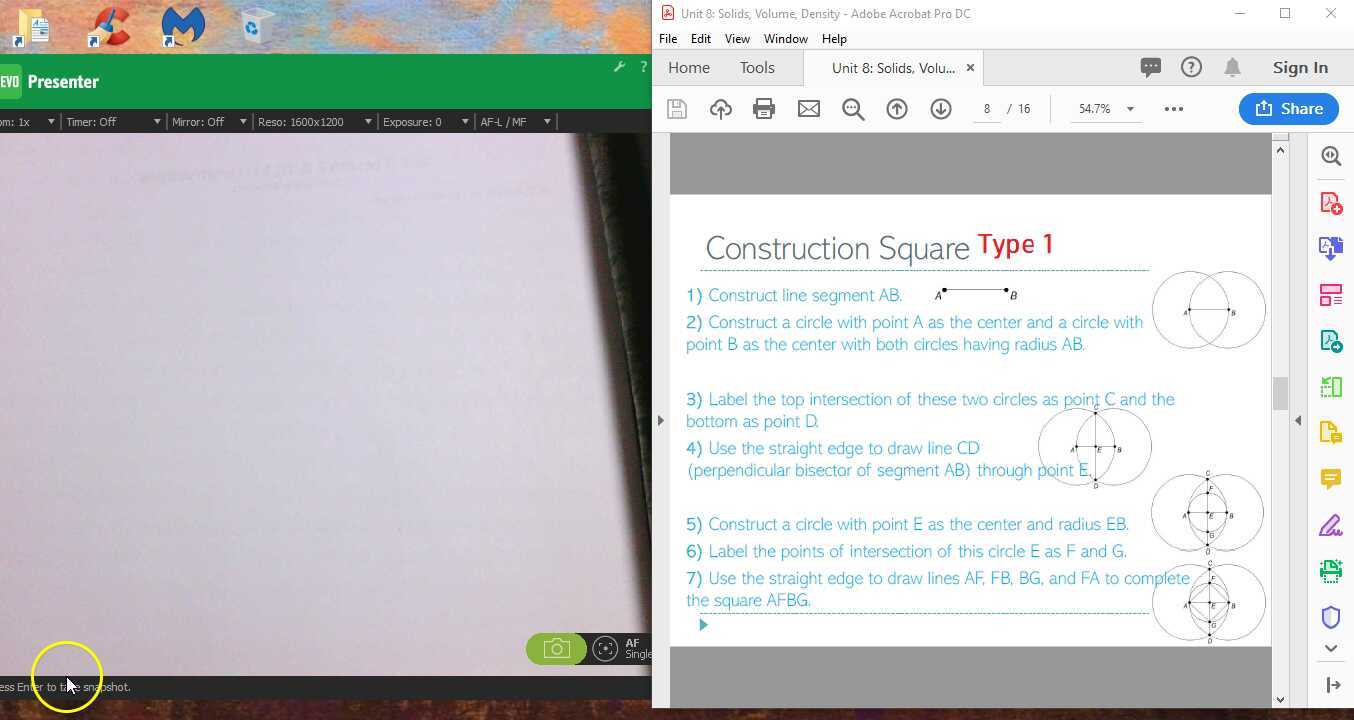The height and width of the screenshot is (720, 1354).
Task: Open Presenter settings with the wrench icon
Action: point(619,67)
